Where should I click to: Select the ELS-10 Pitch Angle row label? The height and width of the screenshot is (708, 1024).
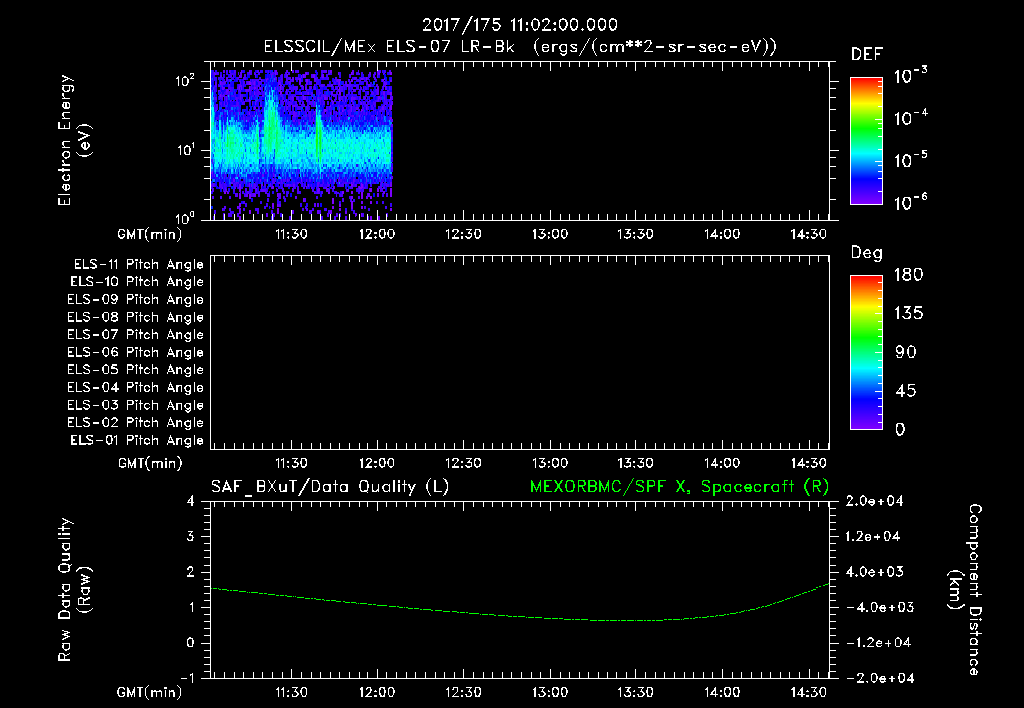[137, 282]
